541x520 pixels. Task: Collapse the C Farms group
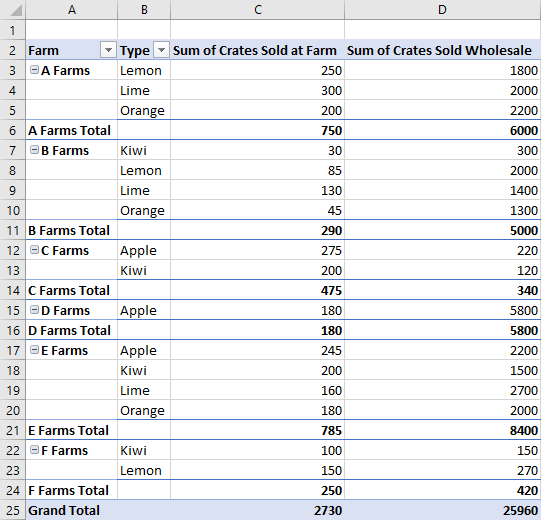tap(34, 250)
